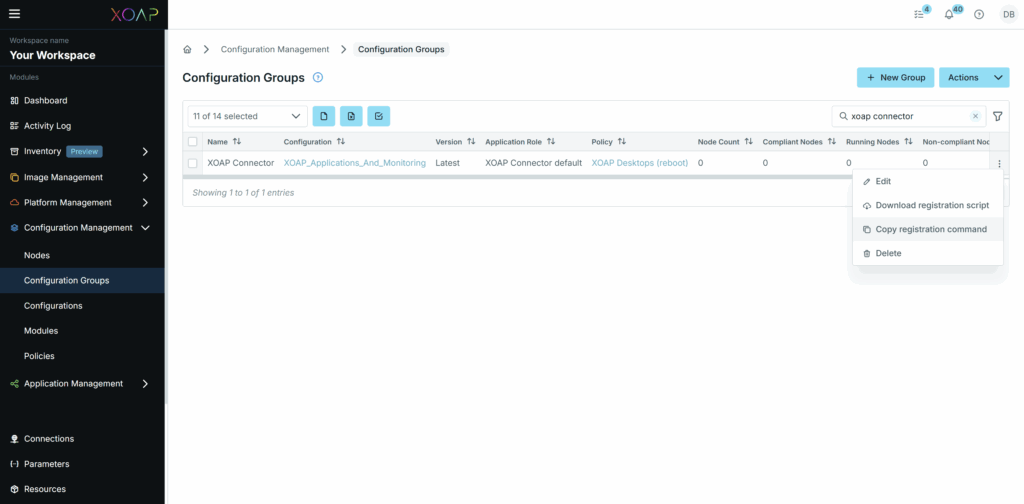The width and height of the screenshot is (1024, 504).
Task: Go to Configuration Management breadcrumb
Action: point(275,50)
